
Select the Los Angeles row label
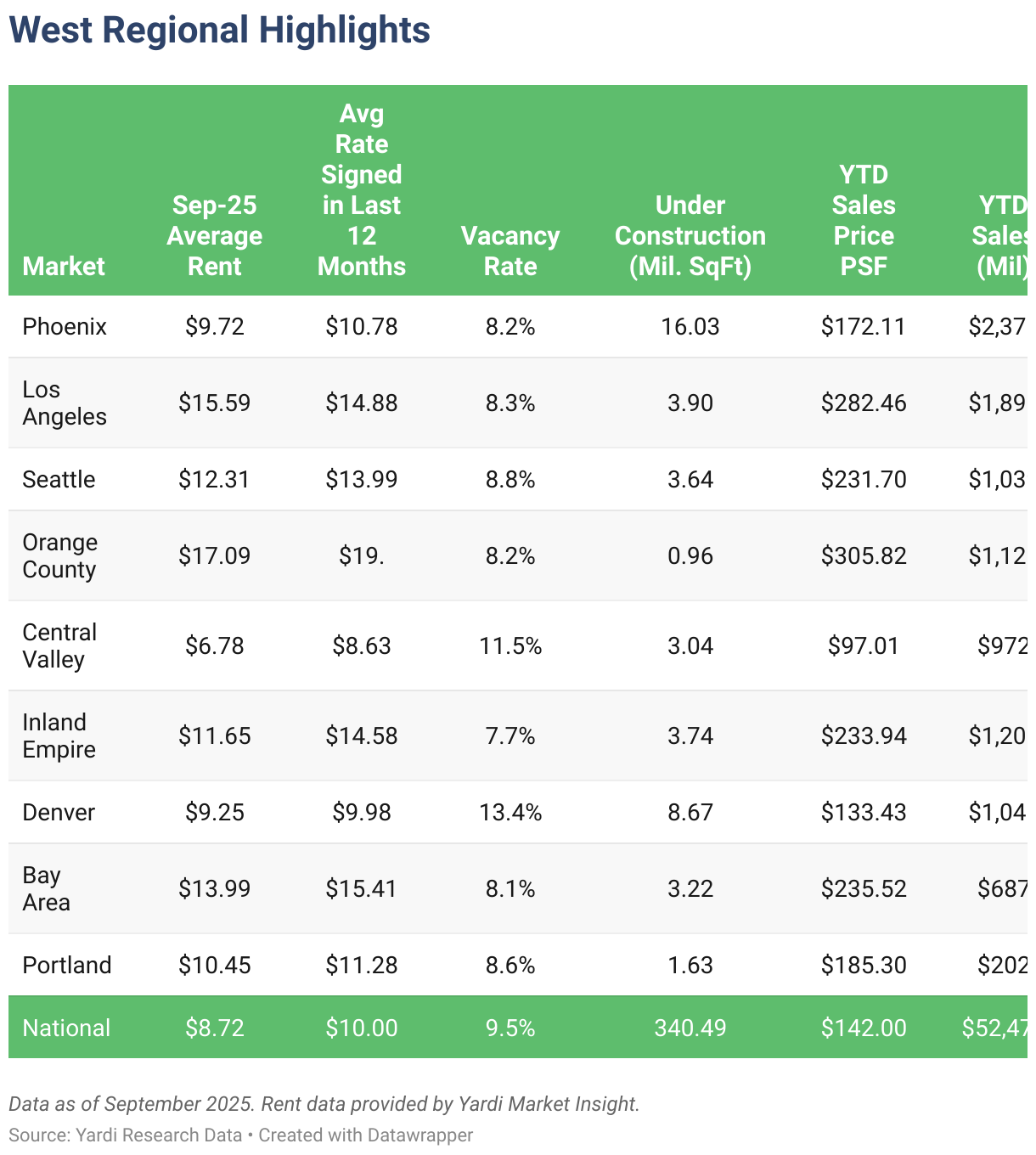point(65,403)
